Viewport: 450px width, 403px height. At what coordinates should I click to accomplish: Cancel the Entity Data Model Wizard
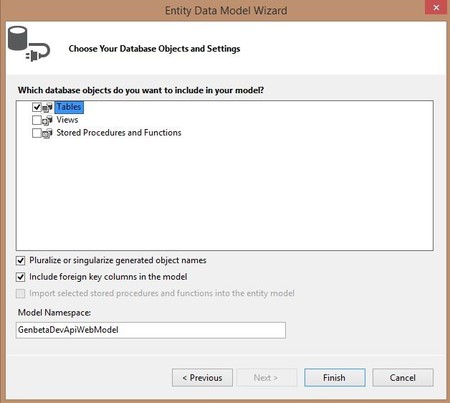point(403,378)
